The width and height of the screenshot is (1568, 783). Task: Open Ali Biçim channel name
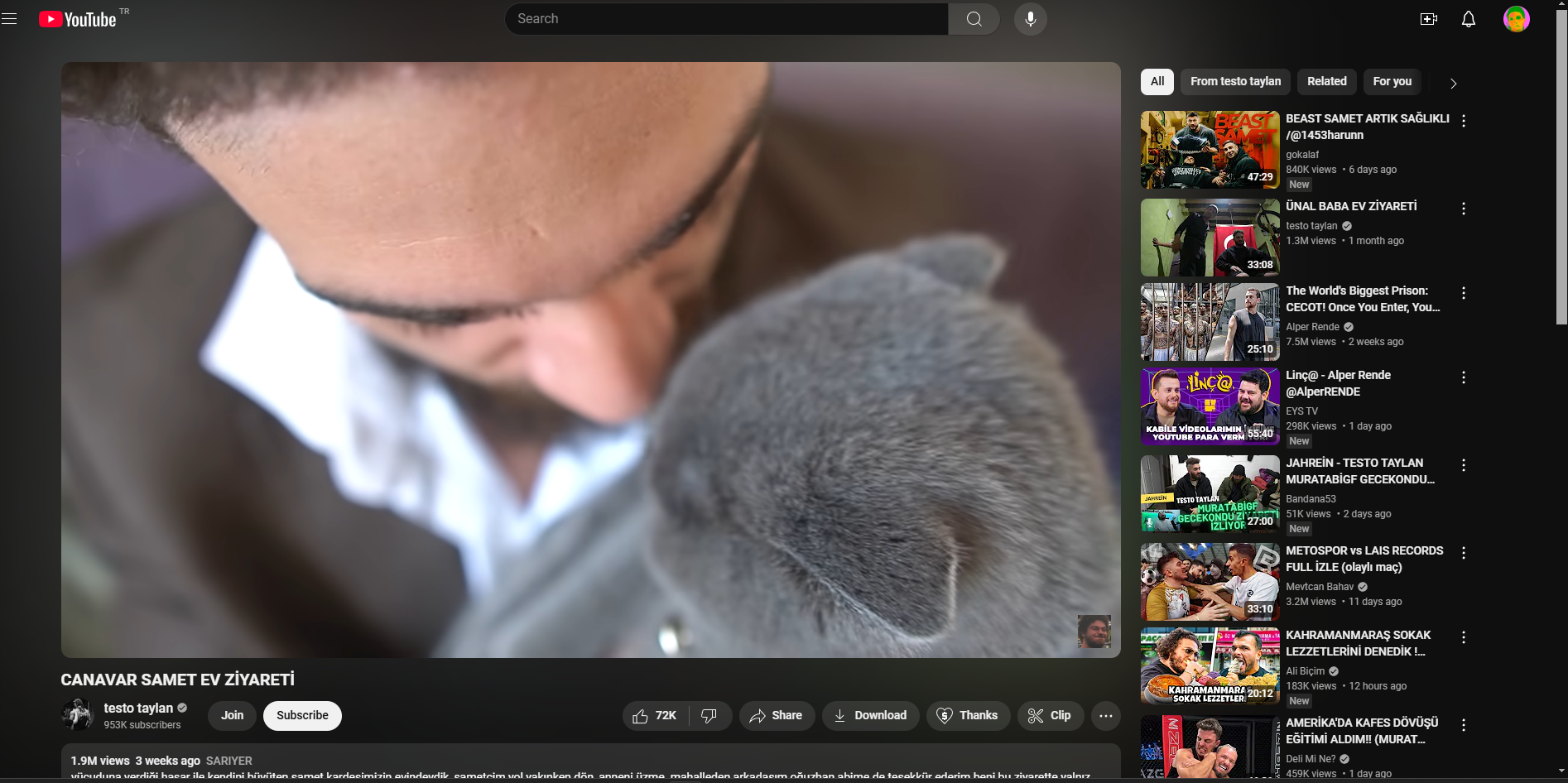[x=1305, y=671]
